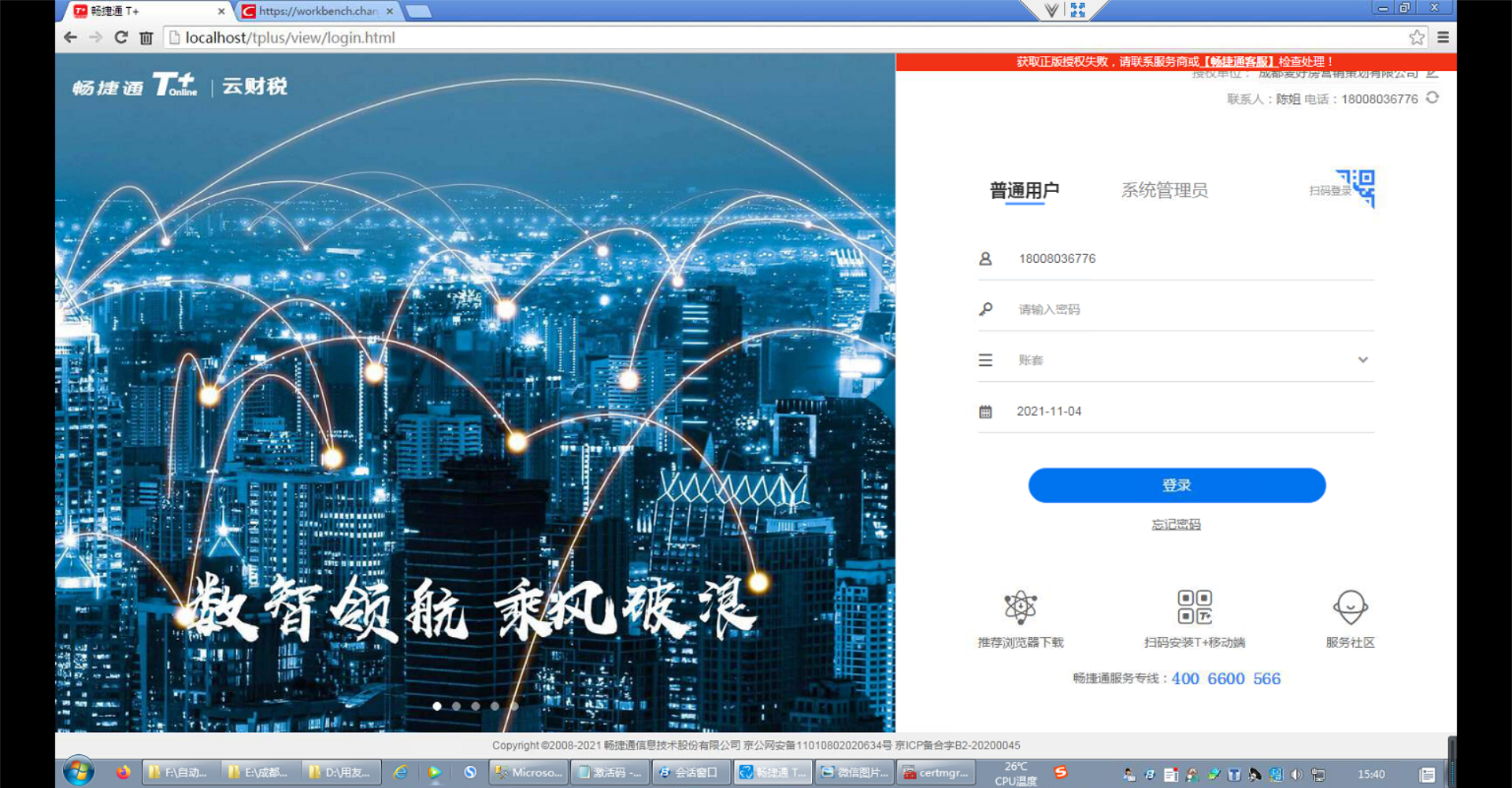Click the hotline number 400 6600 566
This screenshot has height=788, width=1512.
coord(1226,679)
